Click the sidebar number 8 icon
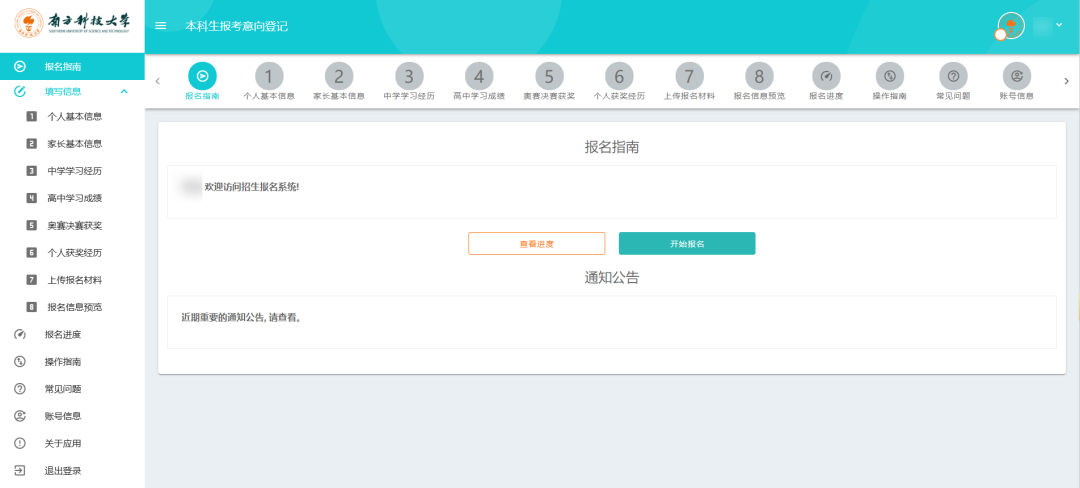 [x=32, y=307]
